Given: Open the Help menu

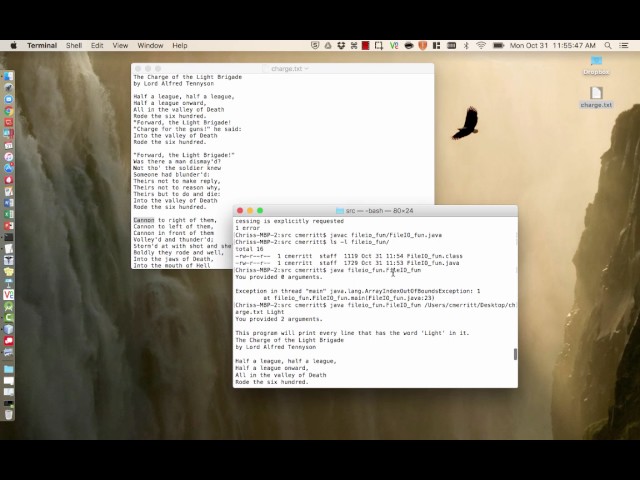Looking at the screenshot, I should (x=180, y=46).
